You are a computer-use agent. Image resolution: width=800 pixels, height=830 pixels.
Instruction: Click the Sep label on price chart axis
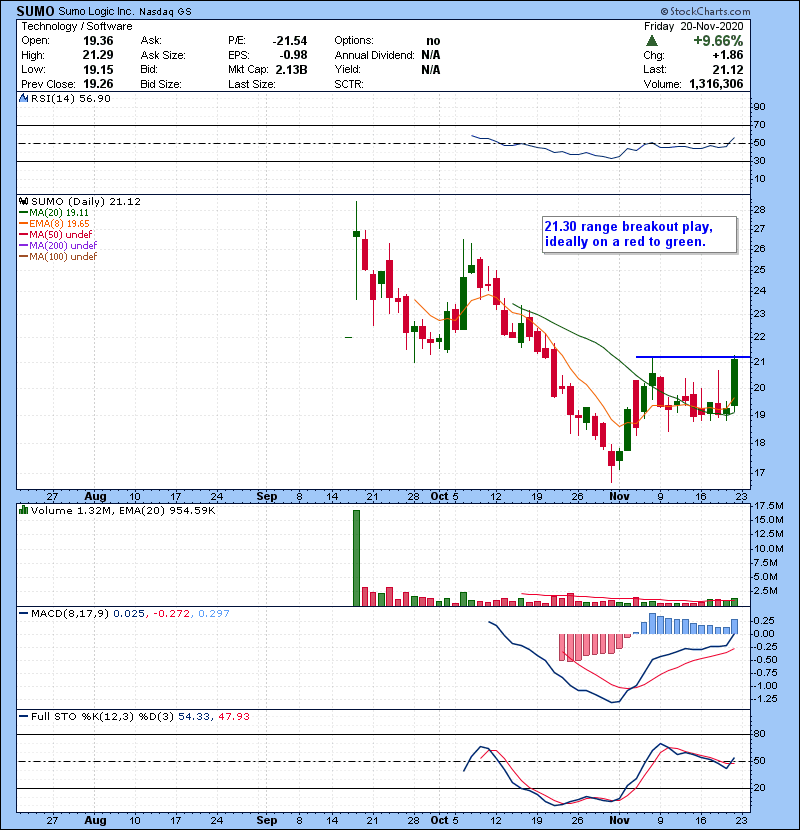point(266,497)
